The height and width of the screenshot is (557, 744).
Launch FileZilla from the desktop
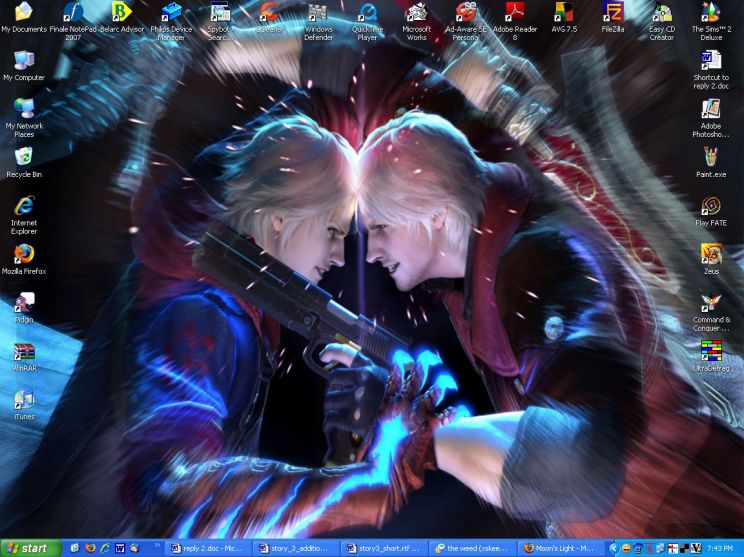pyautogui.click(x=613, y=17)
